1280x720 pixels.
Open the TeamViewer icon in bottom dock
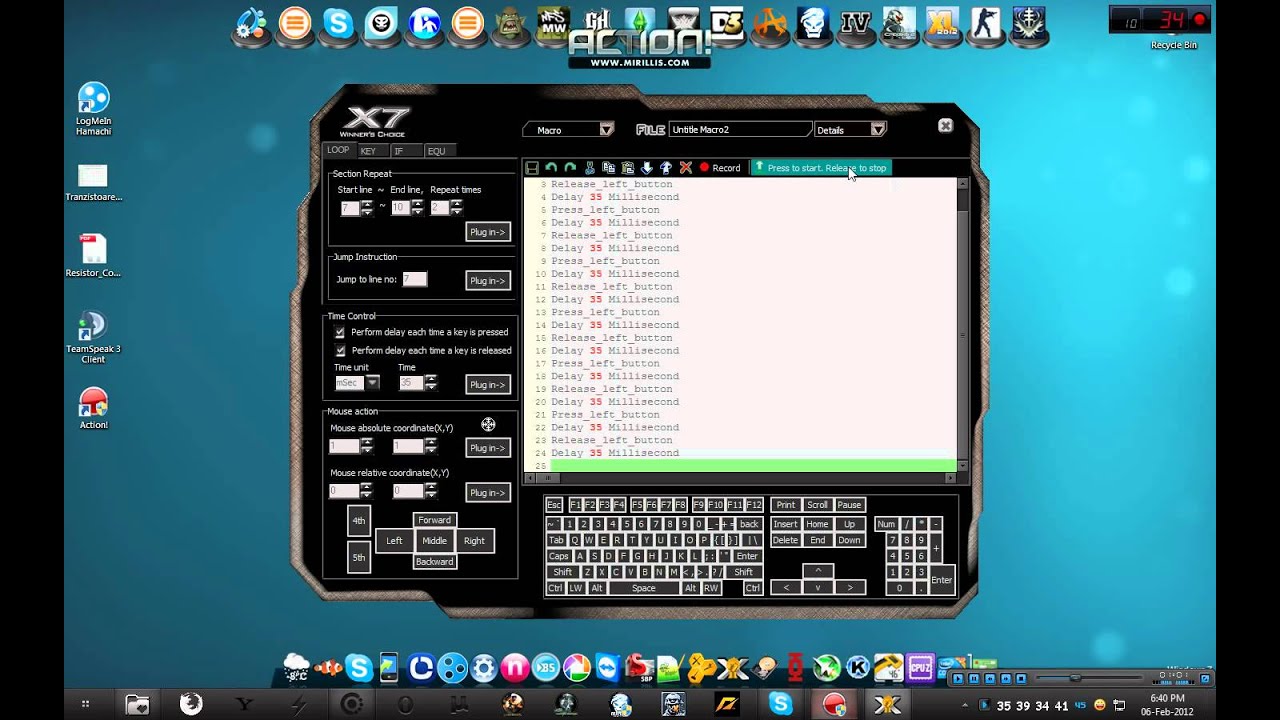coord(607,667)
